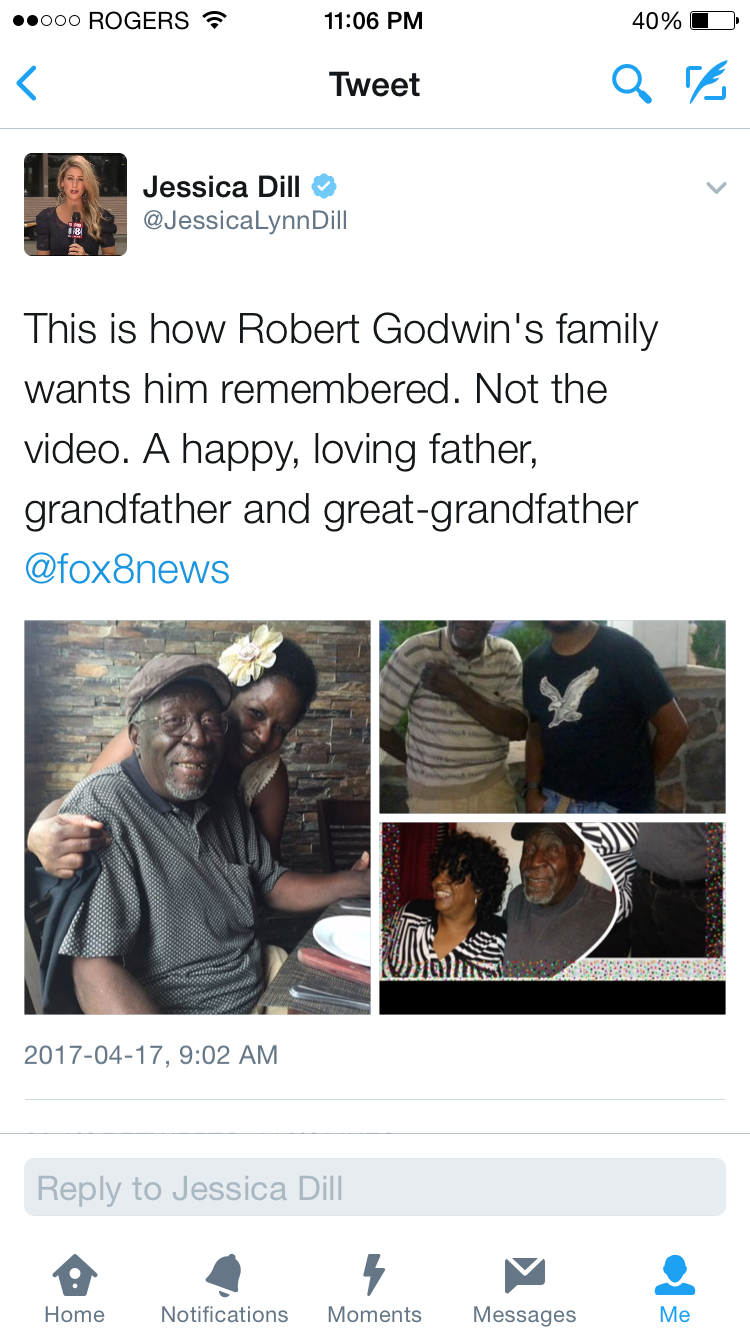Tap the Jessica Dill display name
Screen dimensions: 750x1334
[x=222, y=186]
